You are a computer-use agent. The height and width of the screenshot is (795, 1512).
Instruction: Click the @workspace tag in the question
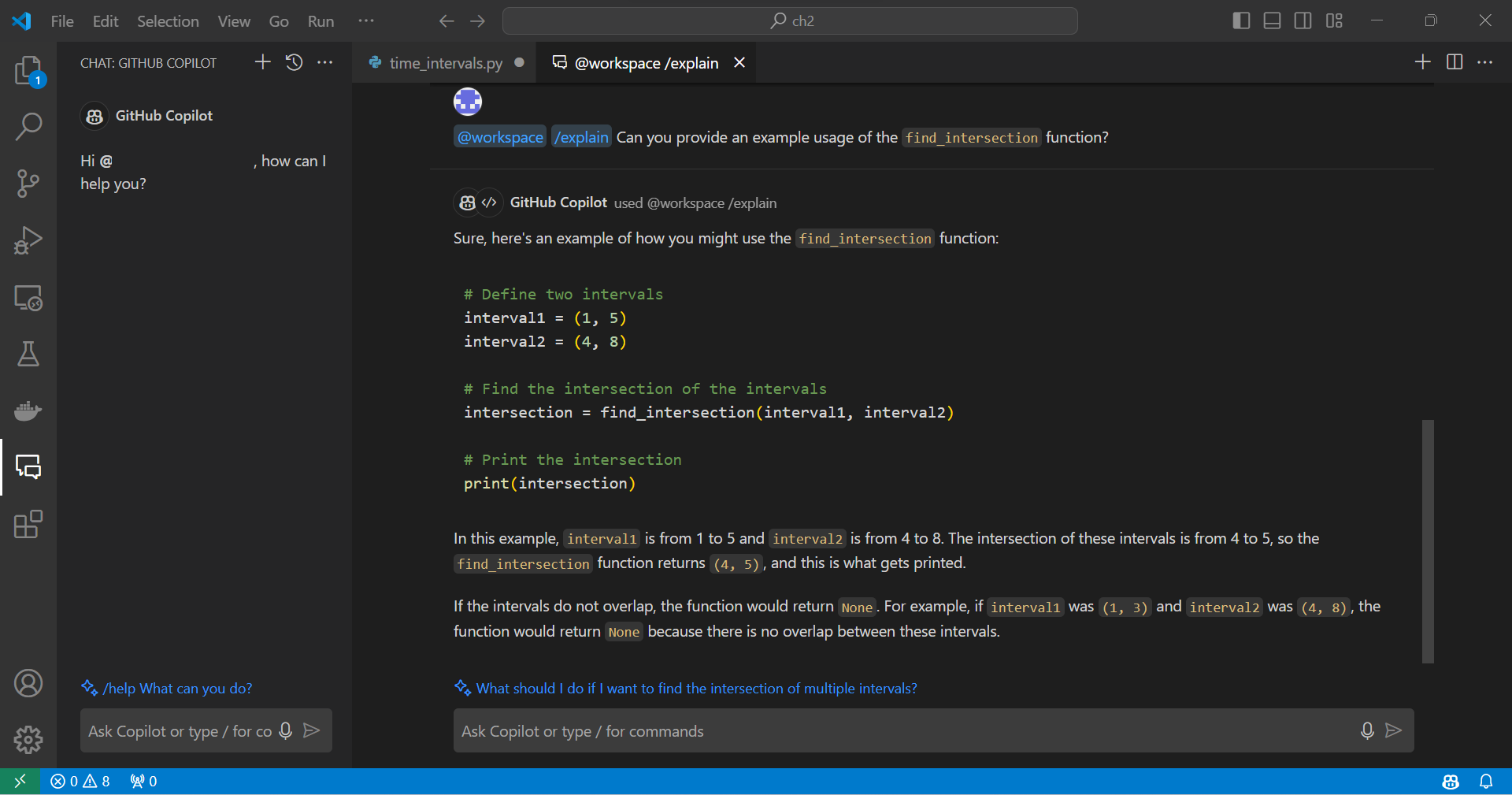[x=500, y=137]
